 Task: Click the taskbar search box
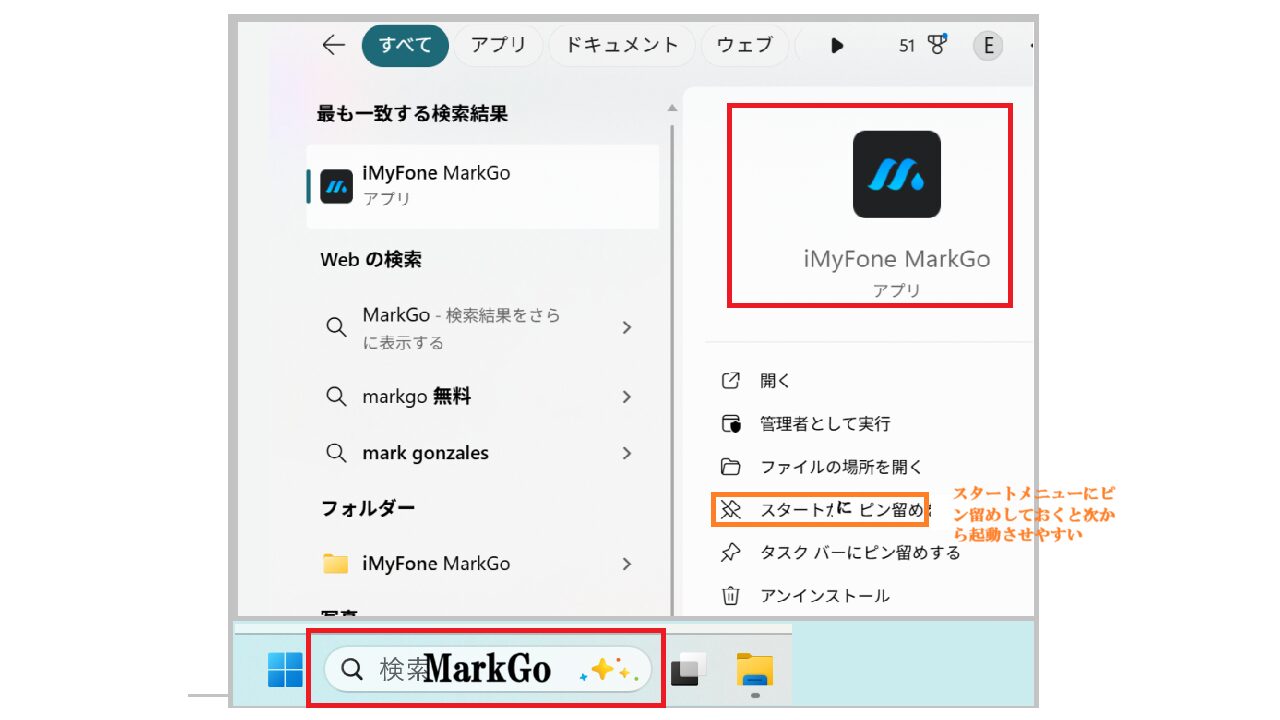pos(487,669)
